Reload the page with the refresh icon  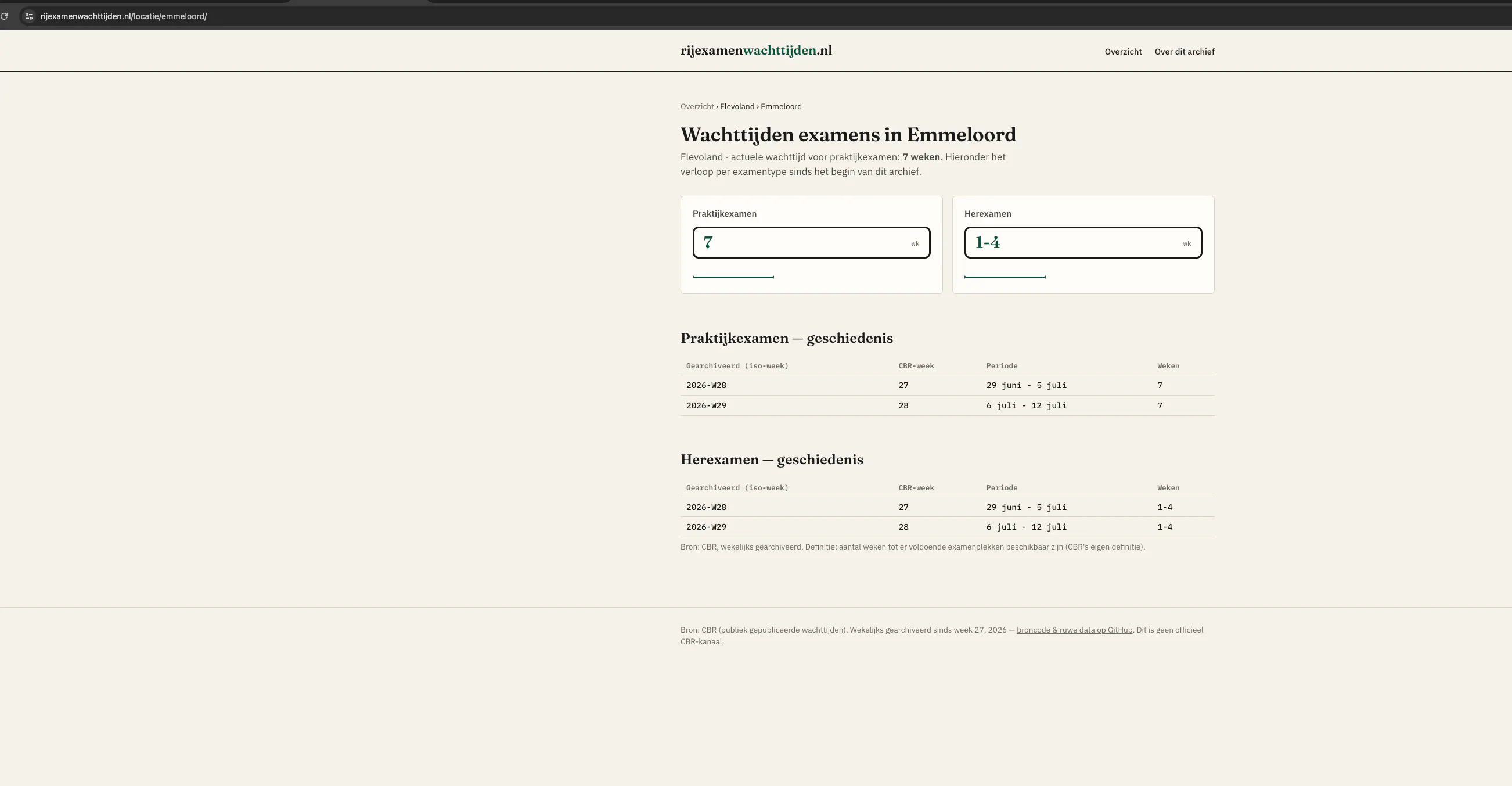pyautogui.click(x=4, y=16)
